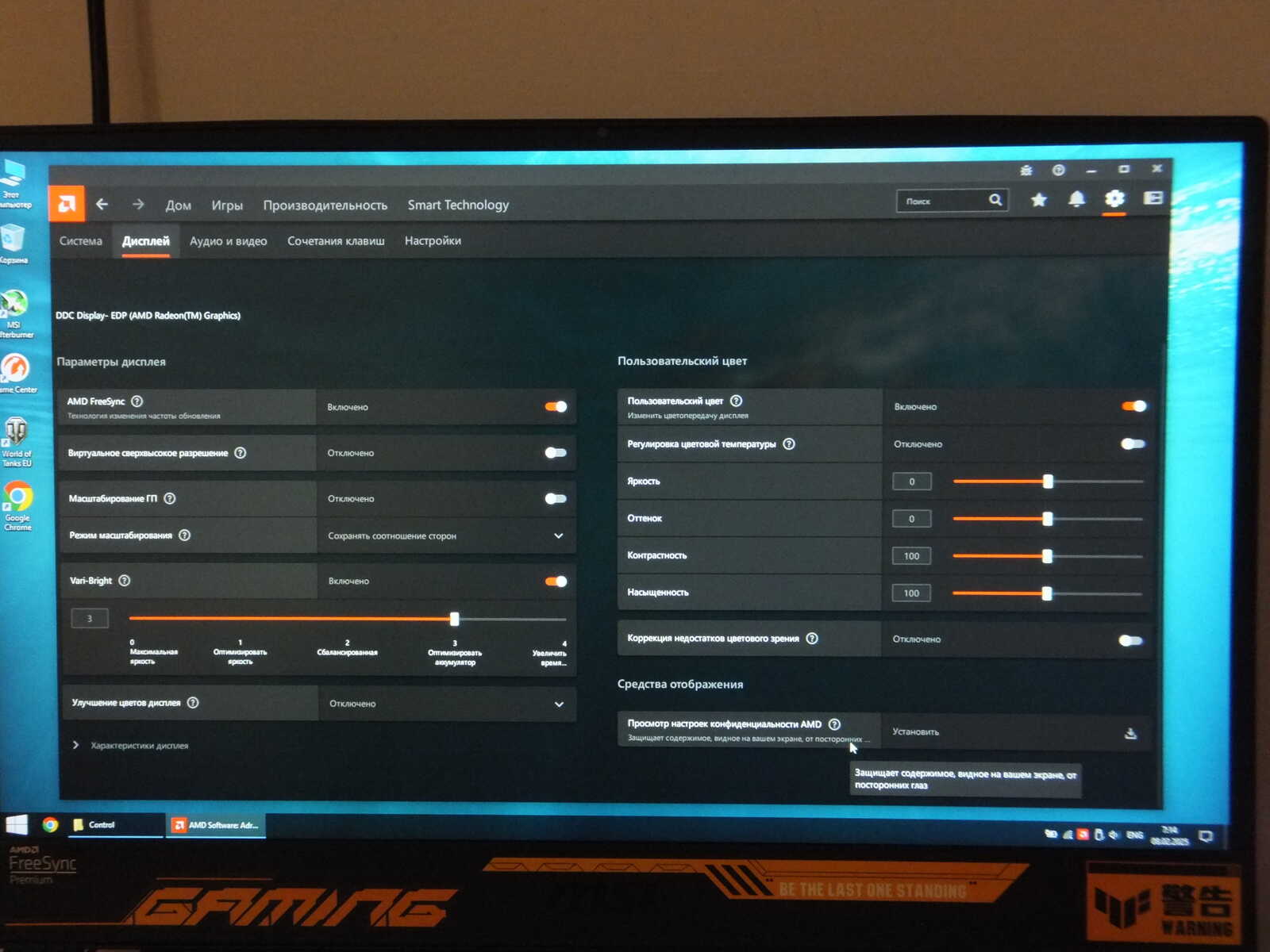The image size is (1270, 952).
Task: Enable Регулировка цветовой температуры toggle
Action: tap(1133, 444)
